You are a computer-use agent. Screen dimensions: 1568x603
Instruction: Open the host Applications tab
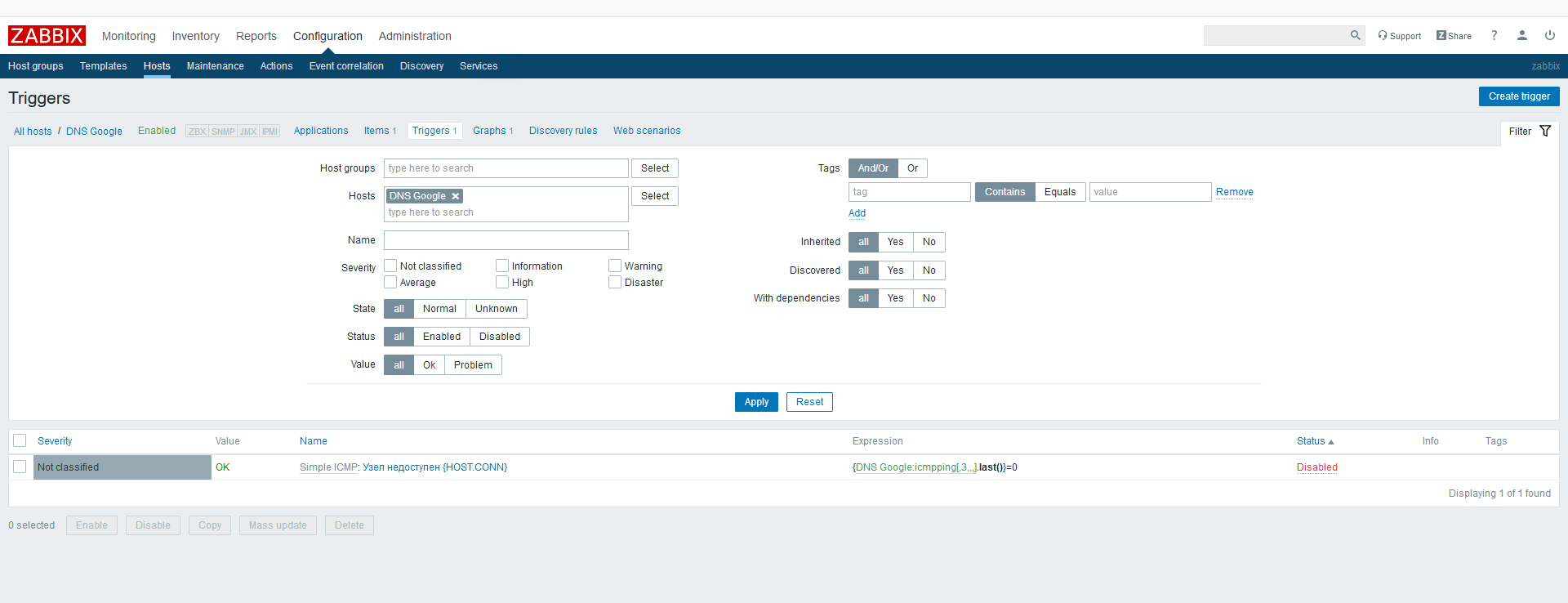pos(321,131)
